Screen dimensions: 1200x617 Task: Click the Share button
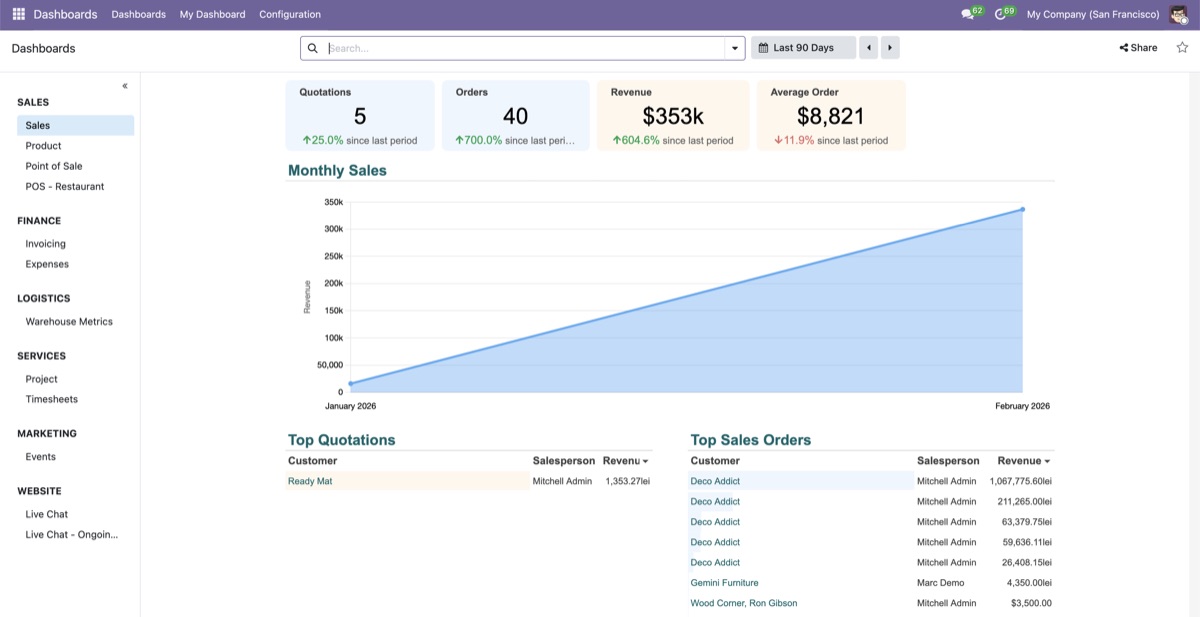tap(1139, 48)
